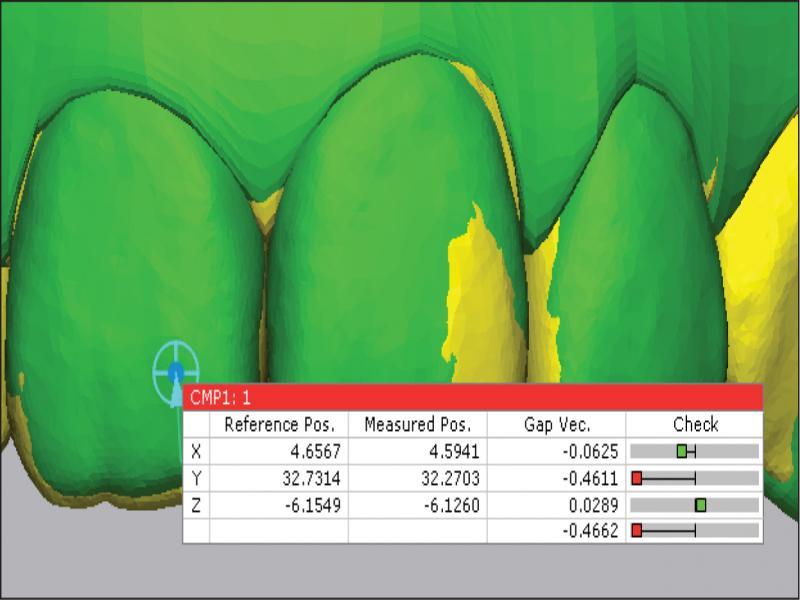
Task: Select the red CMP1: 1 title bar
Action: tap(472, 397)
